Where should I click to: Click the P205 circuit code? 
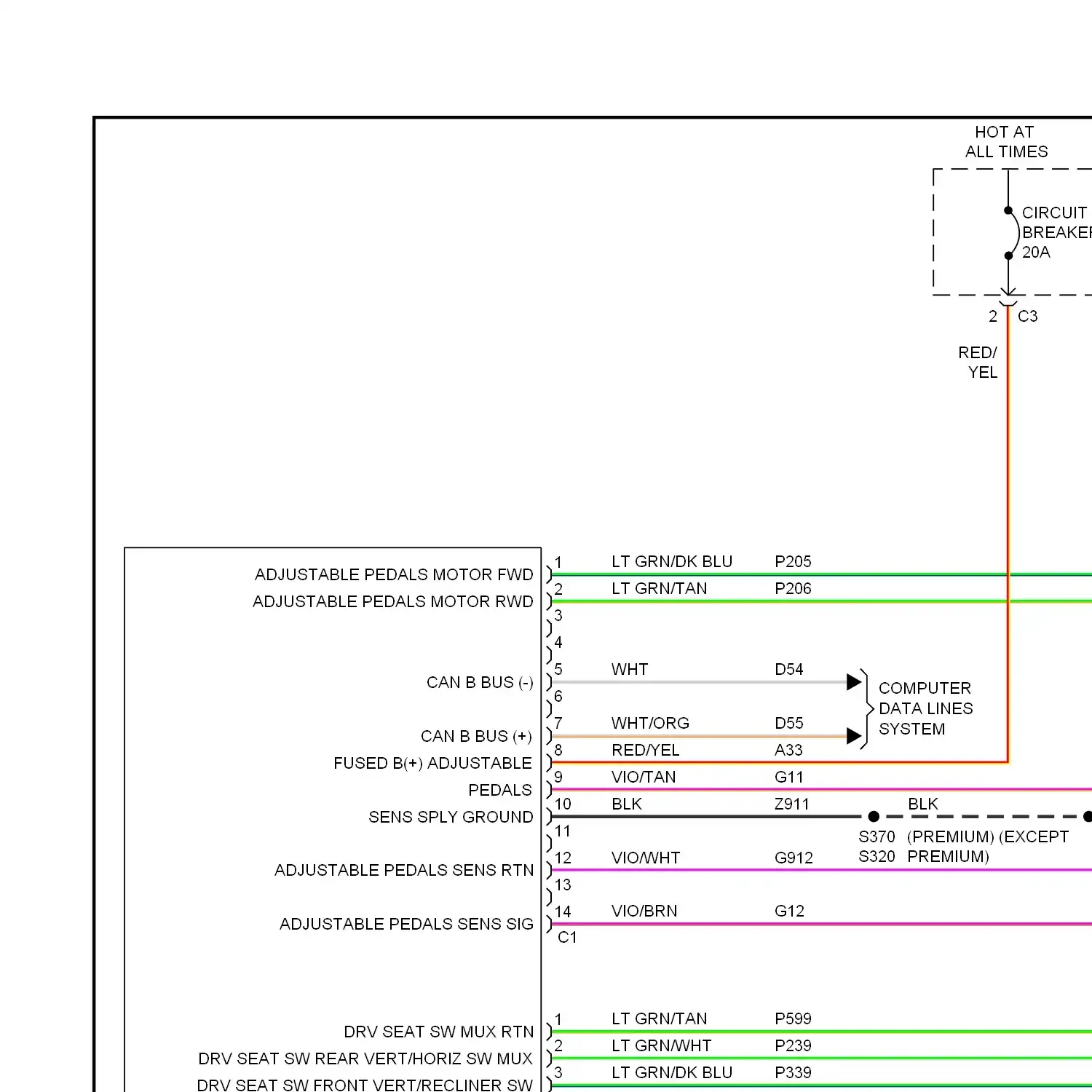(793, 561)
